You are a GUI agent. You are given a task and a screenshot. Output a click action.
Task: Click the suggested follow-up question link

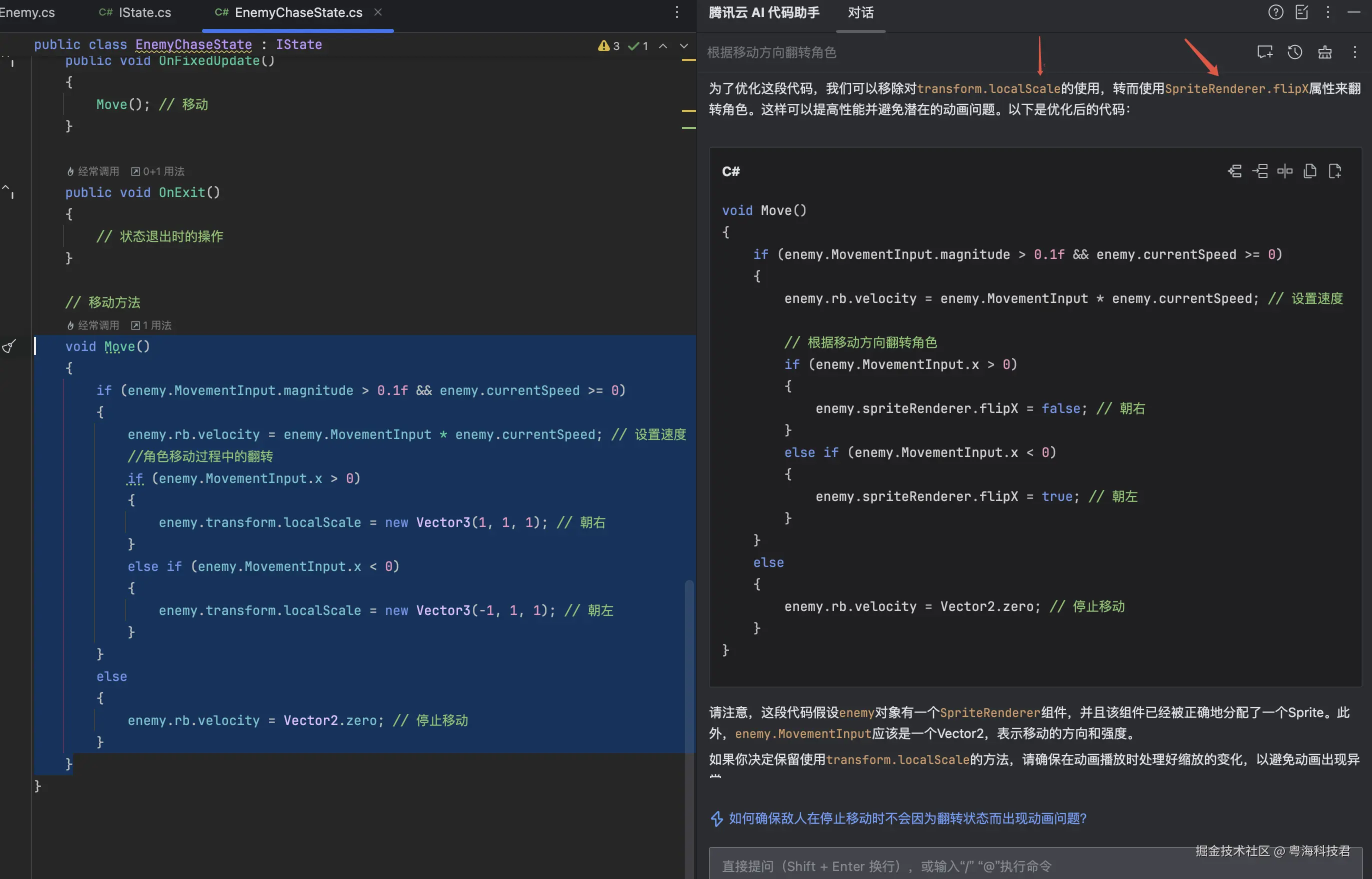(907, 818)
